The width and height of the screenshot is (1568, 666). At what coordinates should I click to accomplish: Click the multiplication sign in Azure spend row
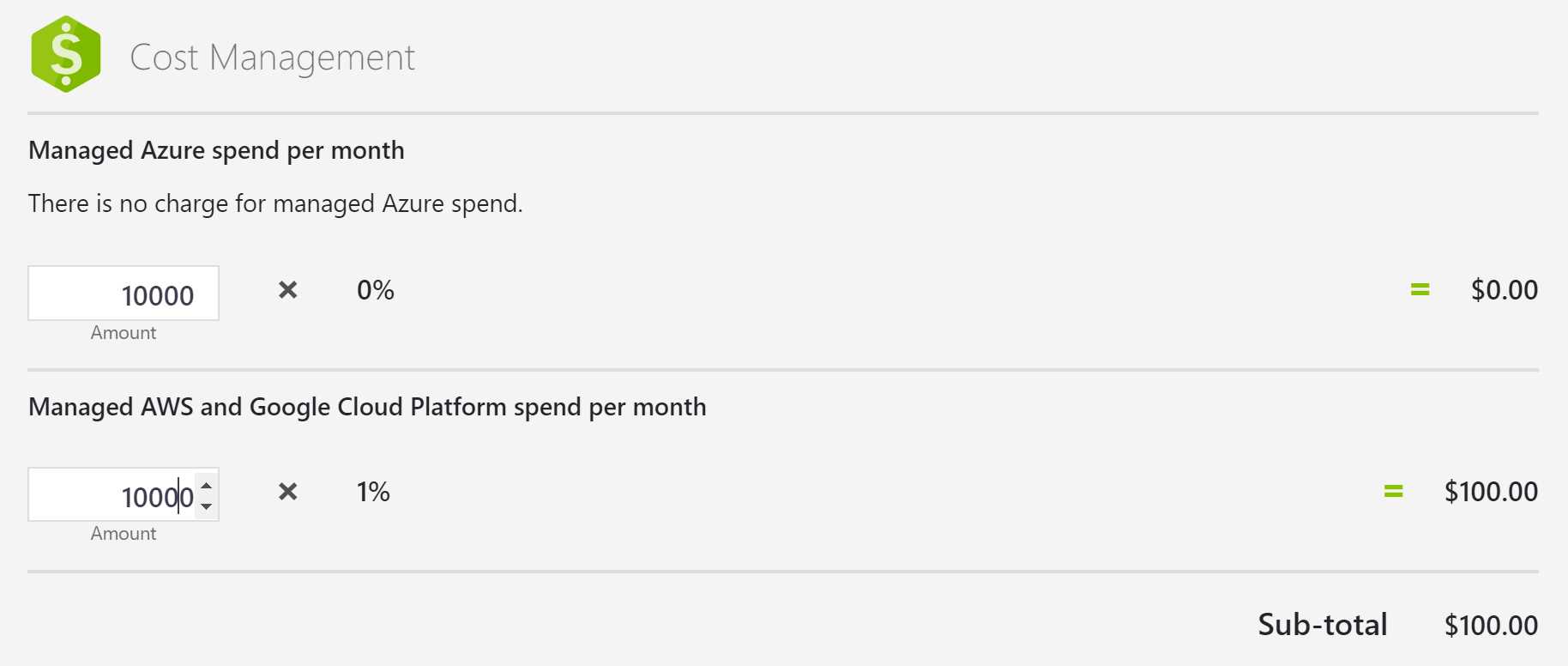click(287, 290)
